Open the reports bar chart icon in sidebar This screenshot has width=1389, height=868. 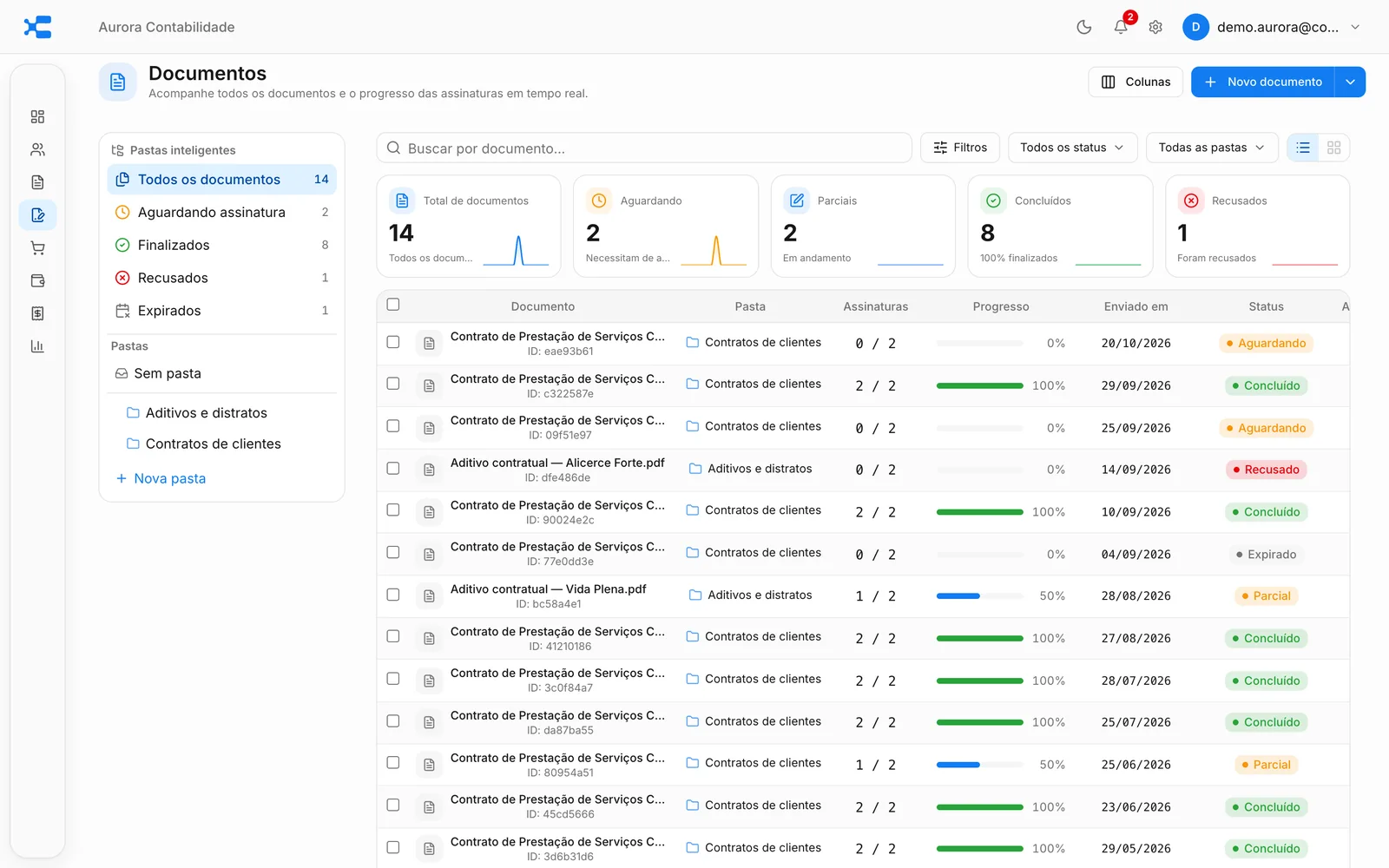tap(37, 346)
